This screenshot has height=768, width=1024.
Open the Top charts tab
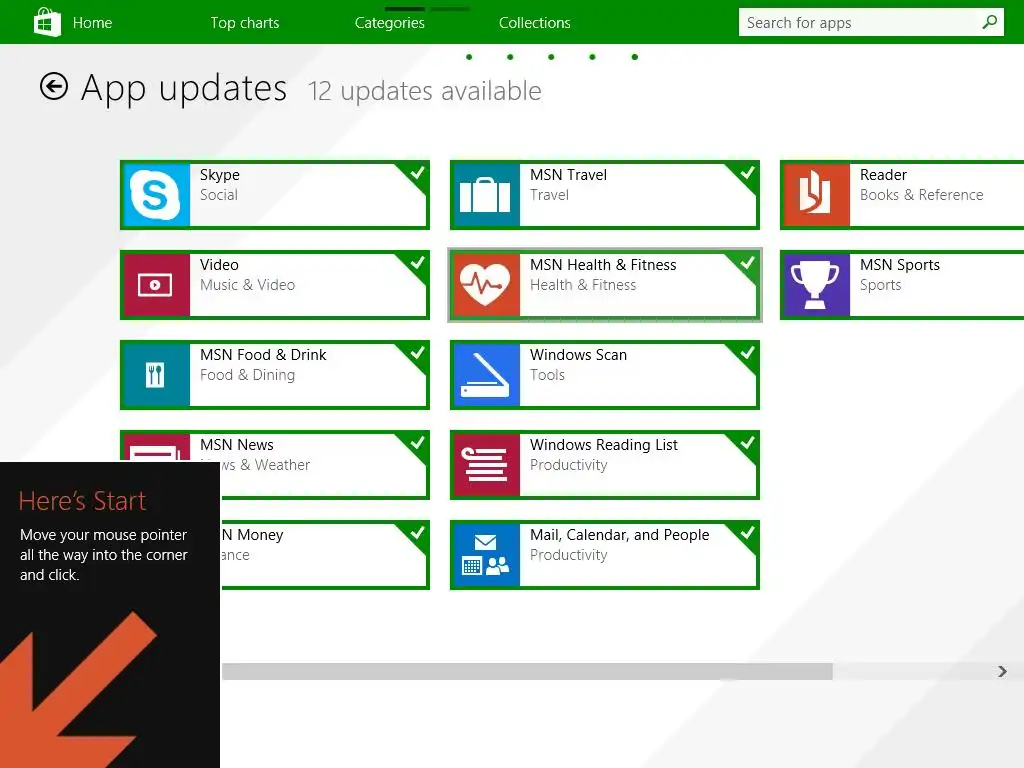[245, 23]
